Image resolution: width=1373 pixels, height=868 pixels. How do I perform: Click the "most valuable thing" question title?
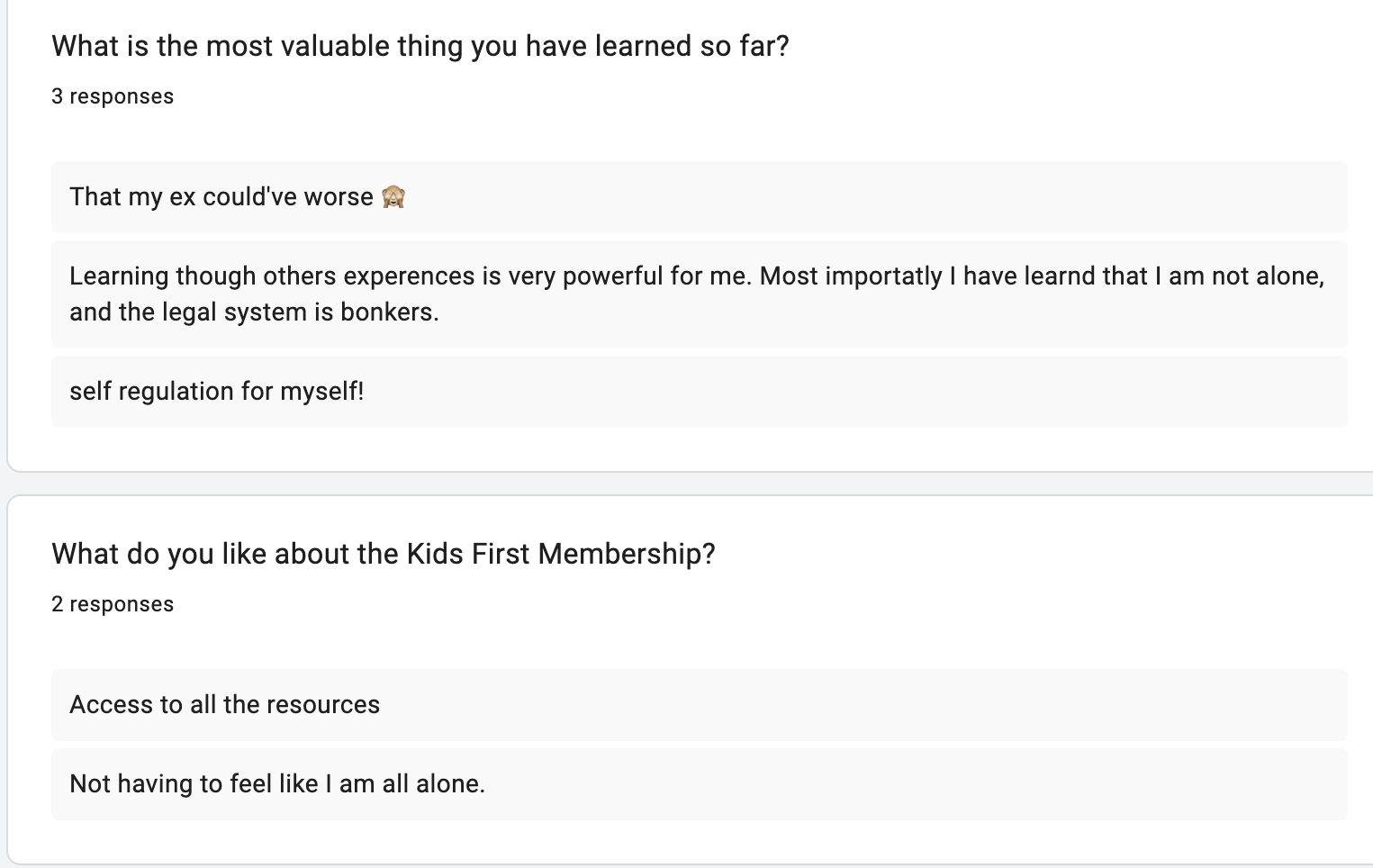420,46
